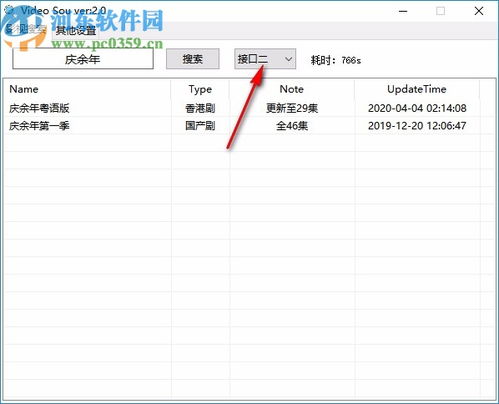Click the 更新至29集 note cell
Viewport: 499px width, 404px height.
point(292,108)
